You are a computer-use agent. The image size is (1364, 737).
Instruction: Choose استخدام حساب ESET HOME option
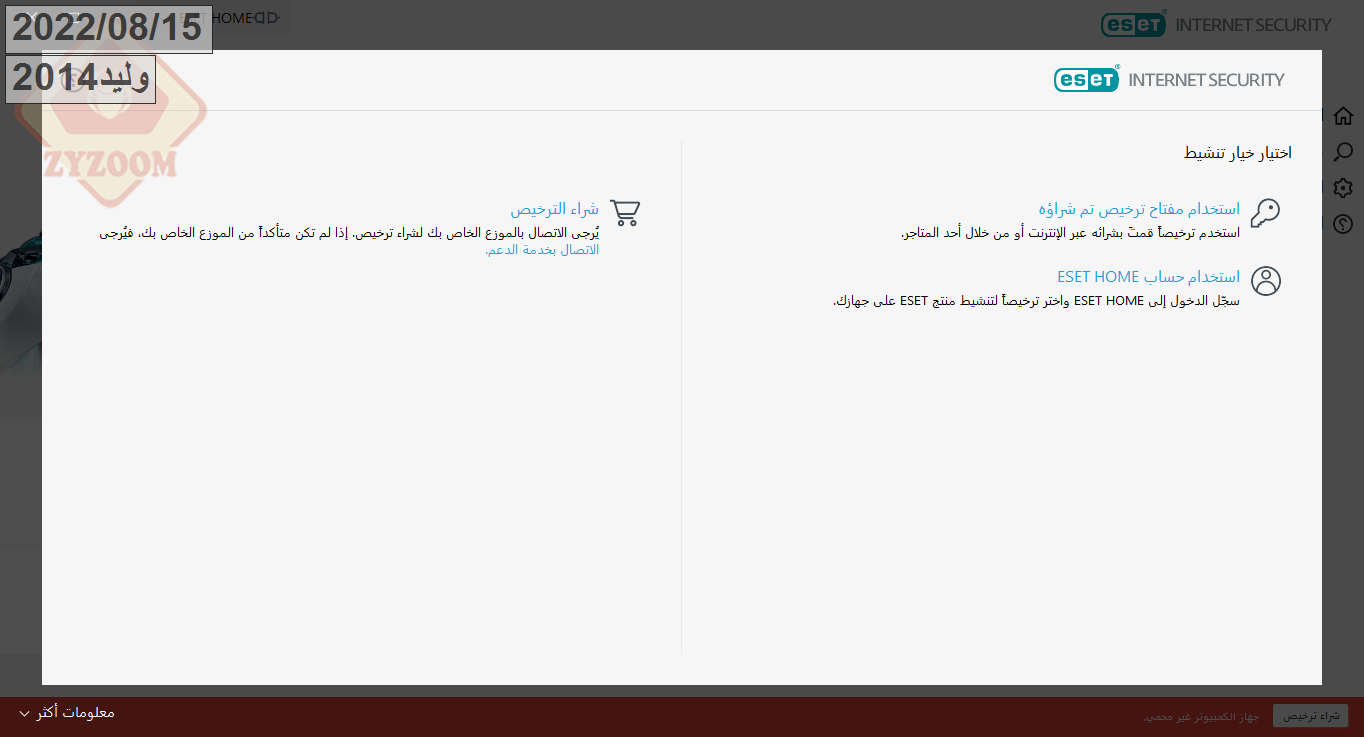coord(1148,277)
